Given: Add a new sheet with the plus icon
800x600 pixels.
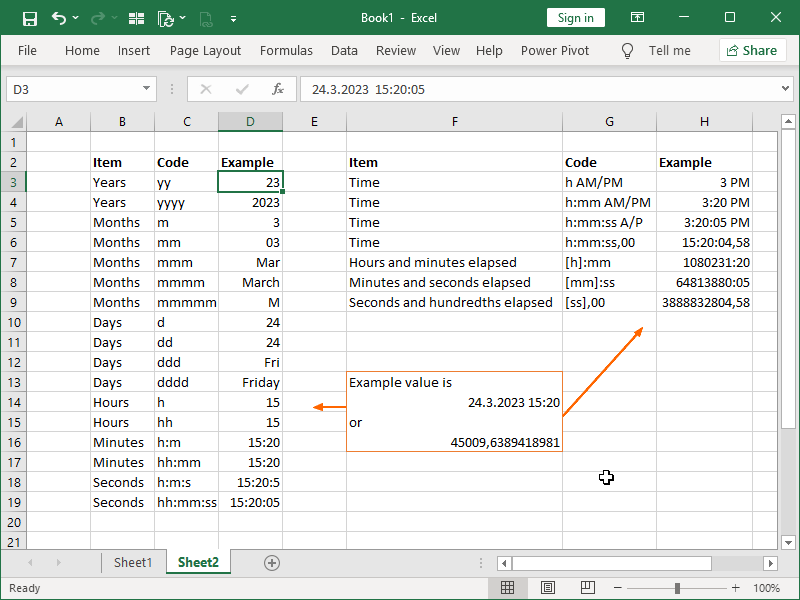Looking at the screenshot, I should click(272, 562).
